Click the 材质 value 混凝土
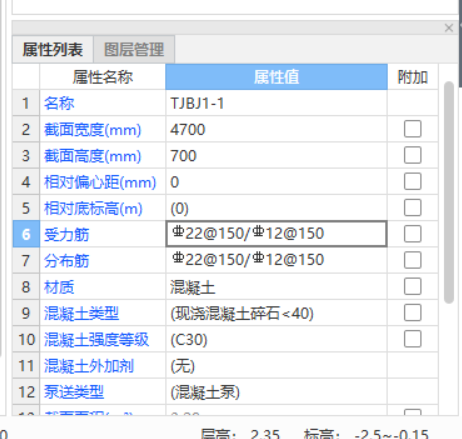Viewport: 462px width, 439px height. coord(192,287)
